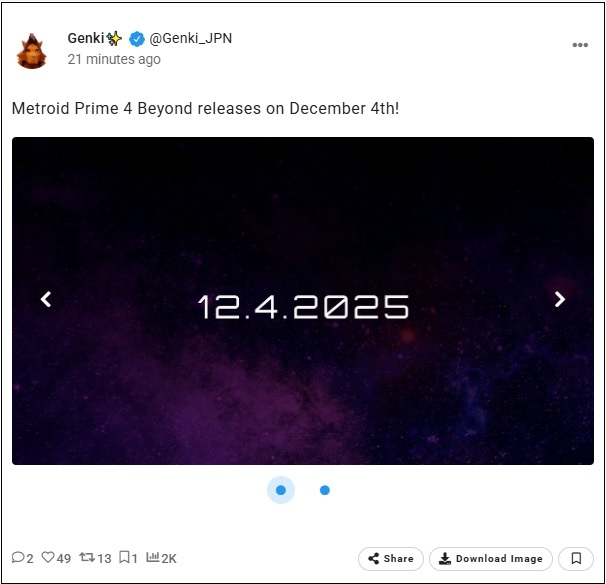This screenshot has width=606, height=584.
Task: Open Genki's profile avatar
Action: pyautogui.click(x=31, y=51)
